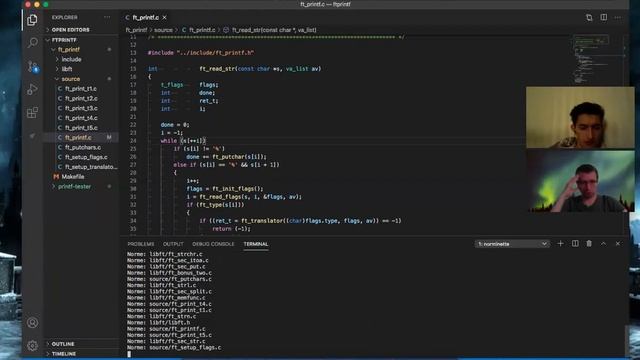The image size is (640, 360).
Task: Click the top webcam video thumbnail
Action: pyautogui.click(x=580, y=117)
